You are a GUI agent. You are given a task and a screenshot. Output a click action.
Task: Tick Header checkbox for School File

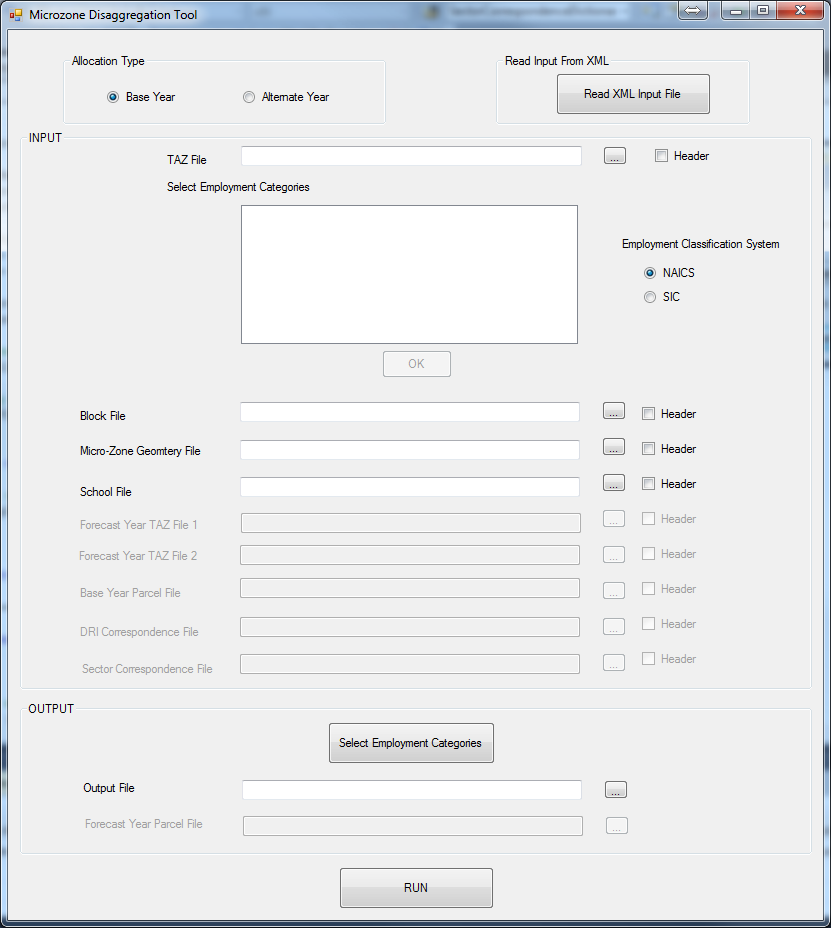648,484
